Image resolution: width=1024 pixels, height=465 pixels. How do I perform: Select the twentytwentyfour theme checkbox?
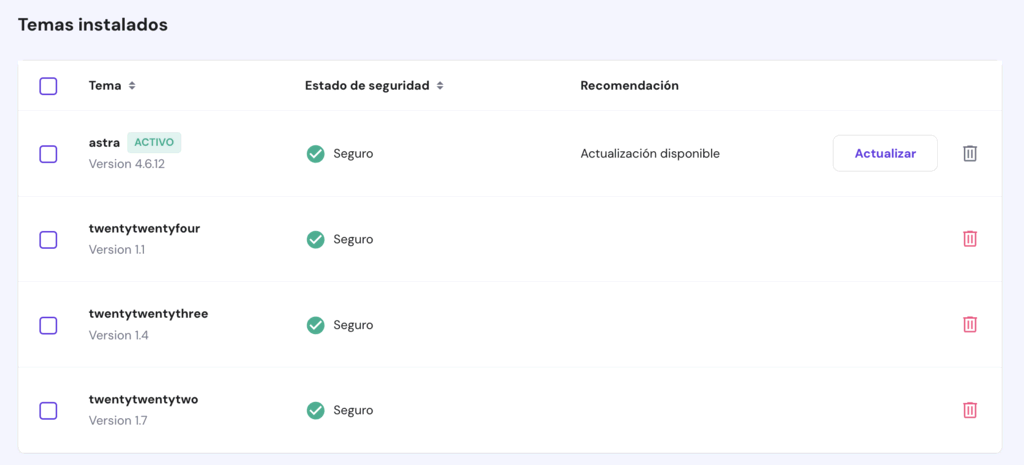click(x=48, y=240)
